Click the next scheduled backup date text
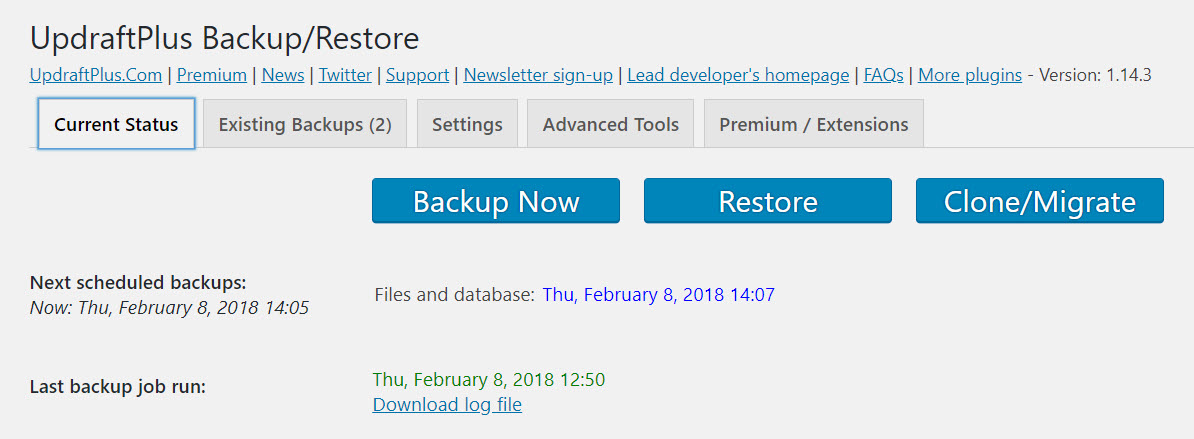The width and height of the screenshot is (1194, 439). (x=658, y=295)
